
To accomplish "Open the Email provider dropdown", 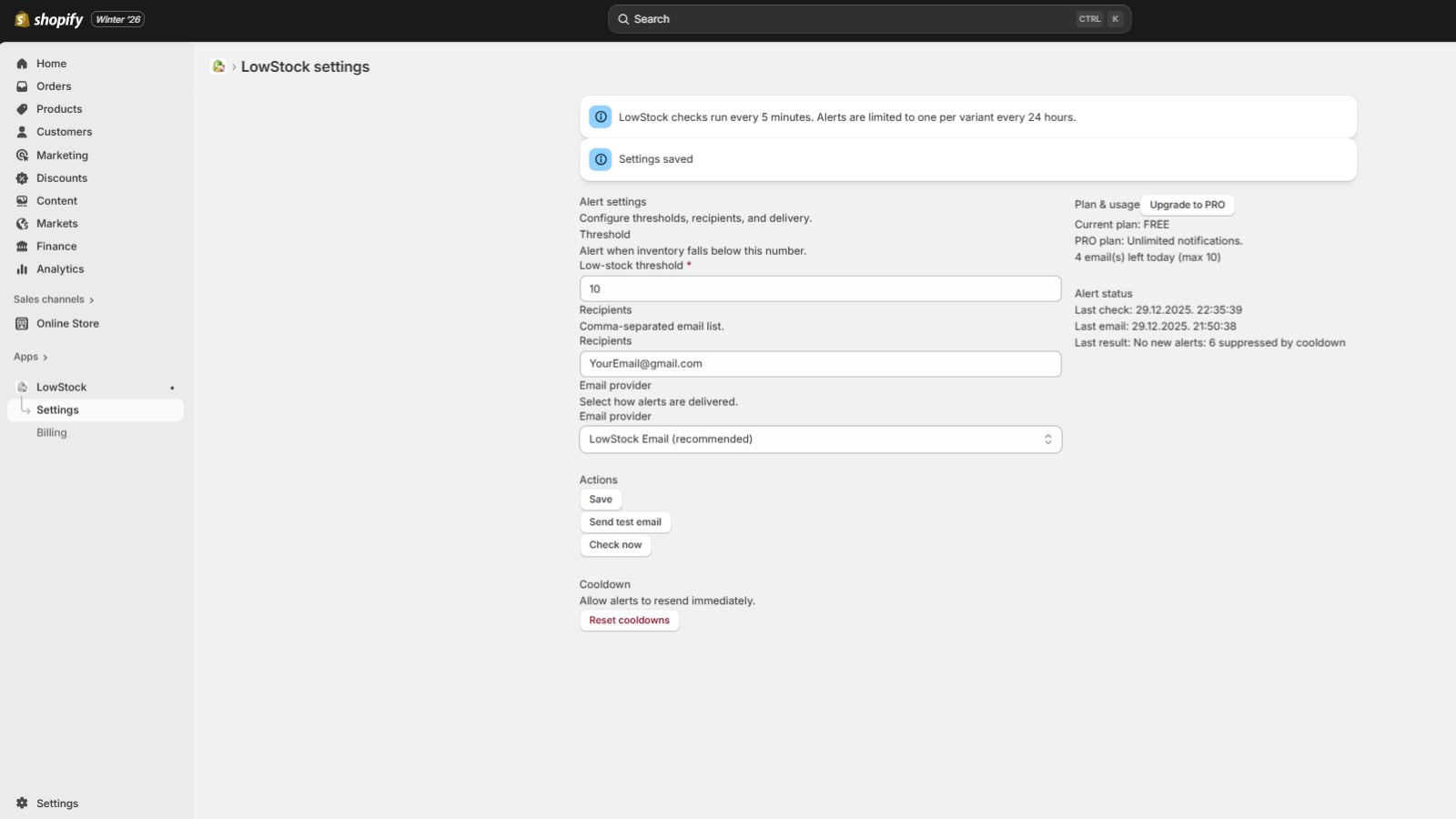I will tap(819, 439).
